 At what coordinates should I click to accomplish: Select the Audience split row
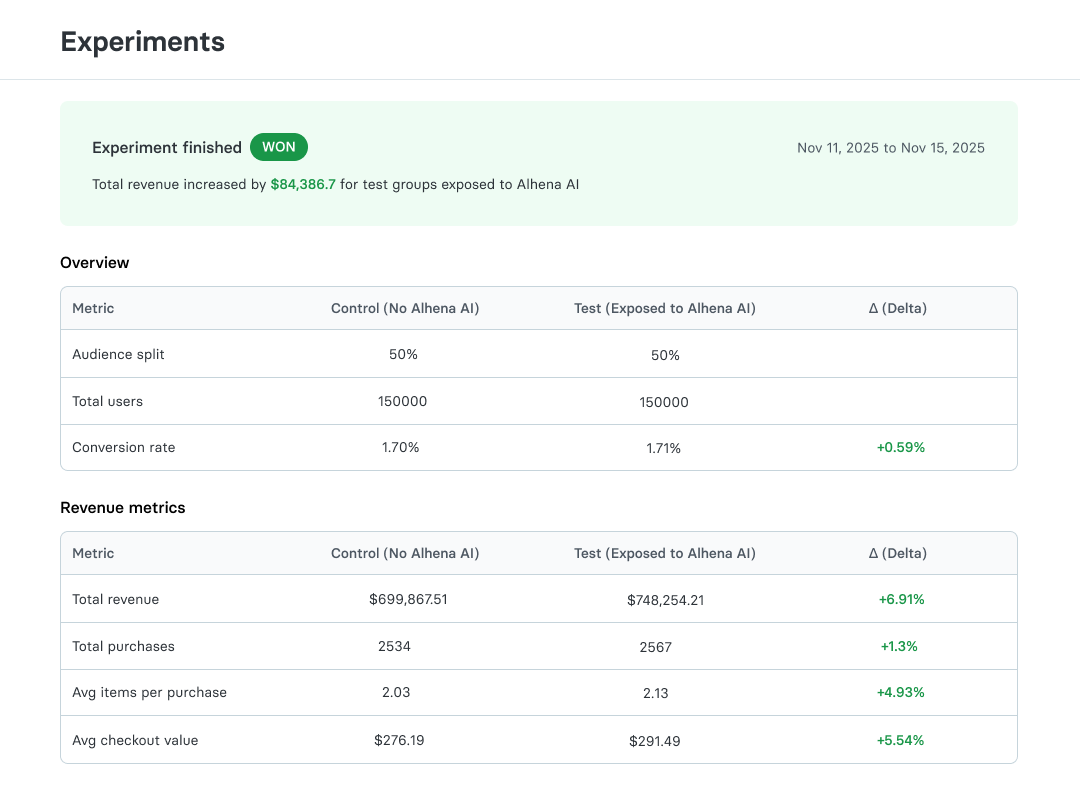(118, 354)
